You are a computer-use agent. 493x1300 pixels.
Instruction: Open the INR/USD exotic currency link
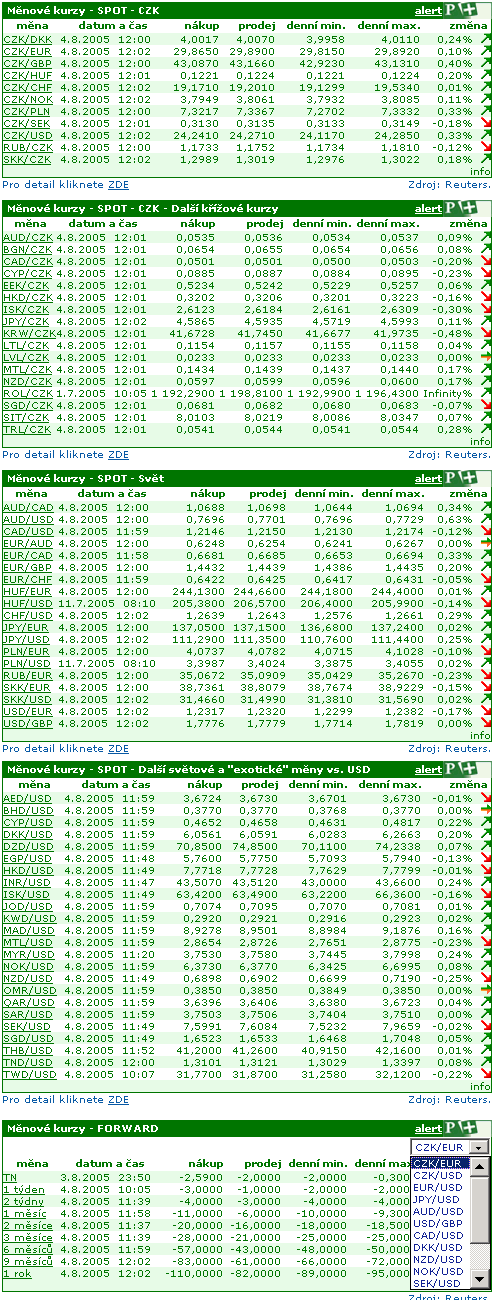(x=27, y=882)
